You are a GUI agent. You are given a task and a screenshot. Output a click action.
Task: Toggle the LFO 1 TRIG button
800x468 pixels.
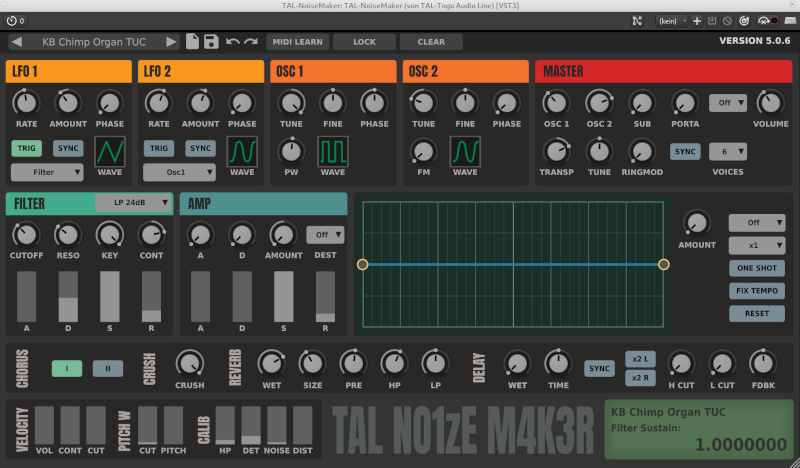pyautogui.click(x=27, y=148)
